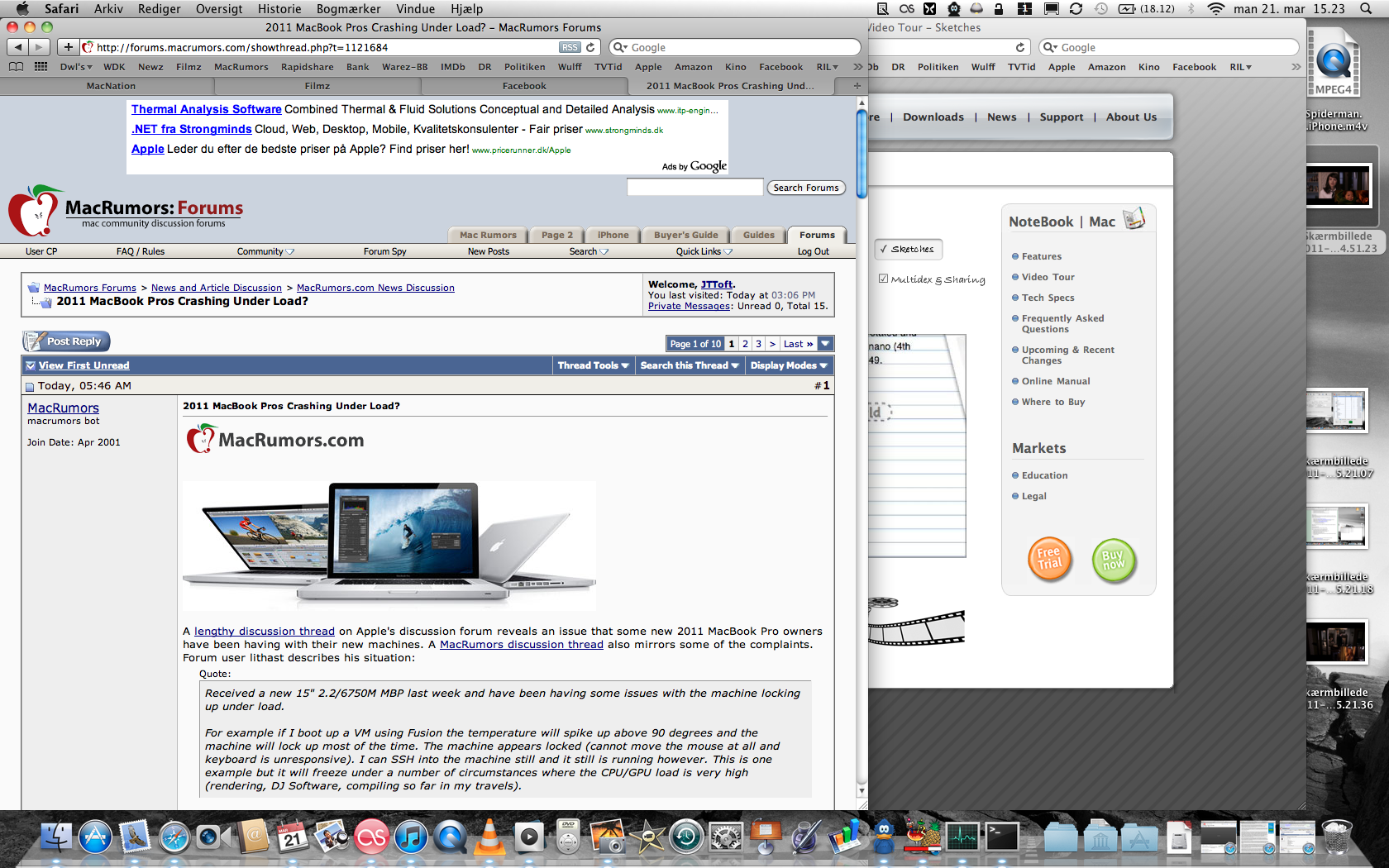Viewport: 1389px width, 868px height.
Task: Open Time Machine from the dock
Action: click(686, 837)
